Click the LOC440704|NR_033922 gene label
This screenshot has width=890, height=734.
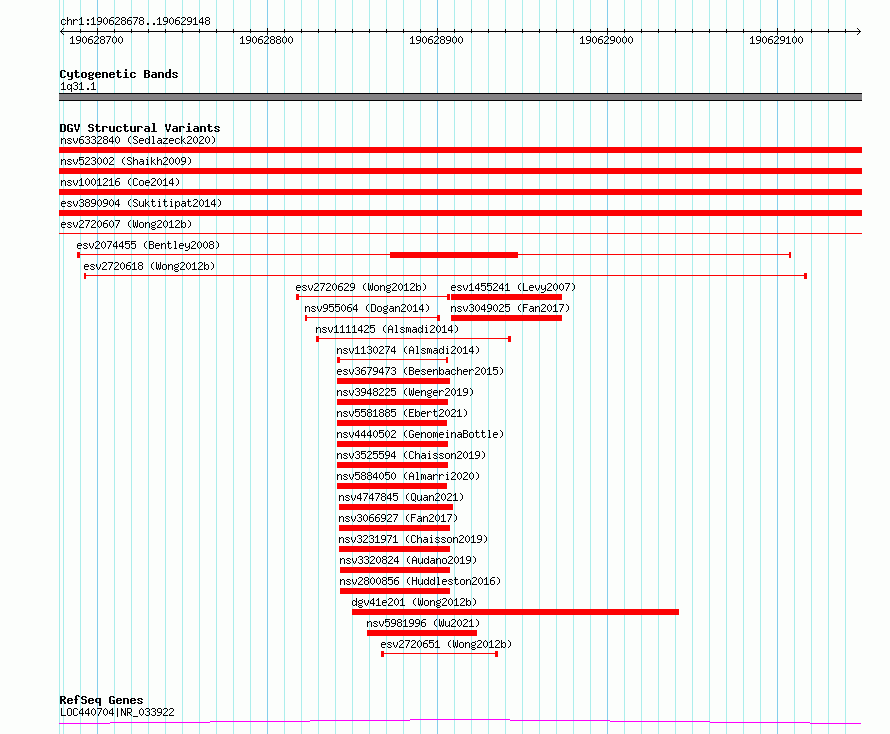pyautogui.click(x=117, y=712)
